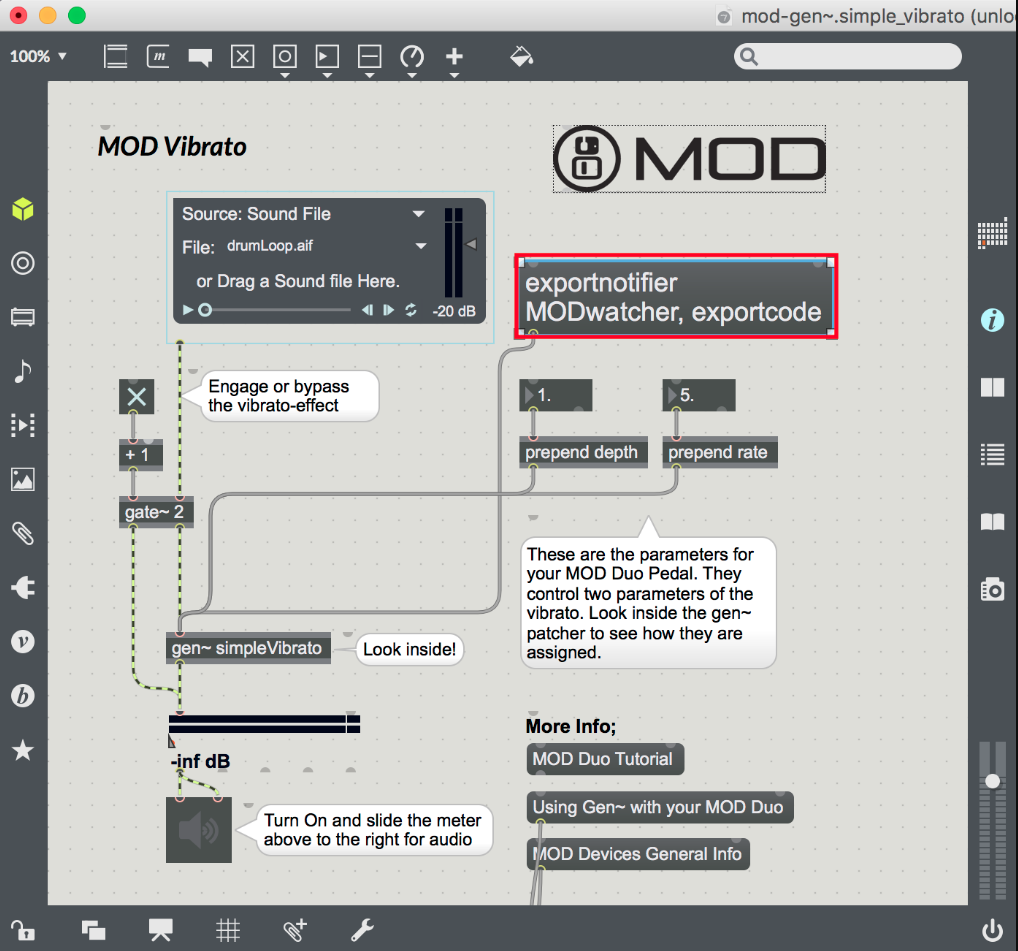Open the Plug-ins browser icon
The image size is (1018, 951).
pyautogui.click(x=22, y=588)
